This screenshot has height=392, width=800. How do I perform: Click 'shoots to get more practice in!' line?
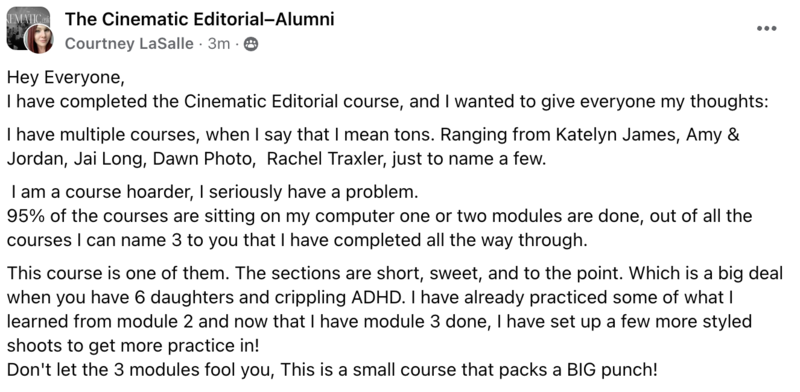click(x=133, y=346)
